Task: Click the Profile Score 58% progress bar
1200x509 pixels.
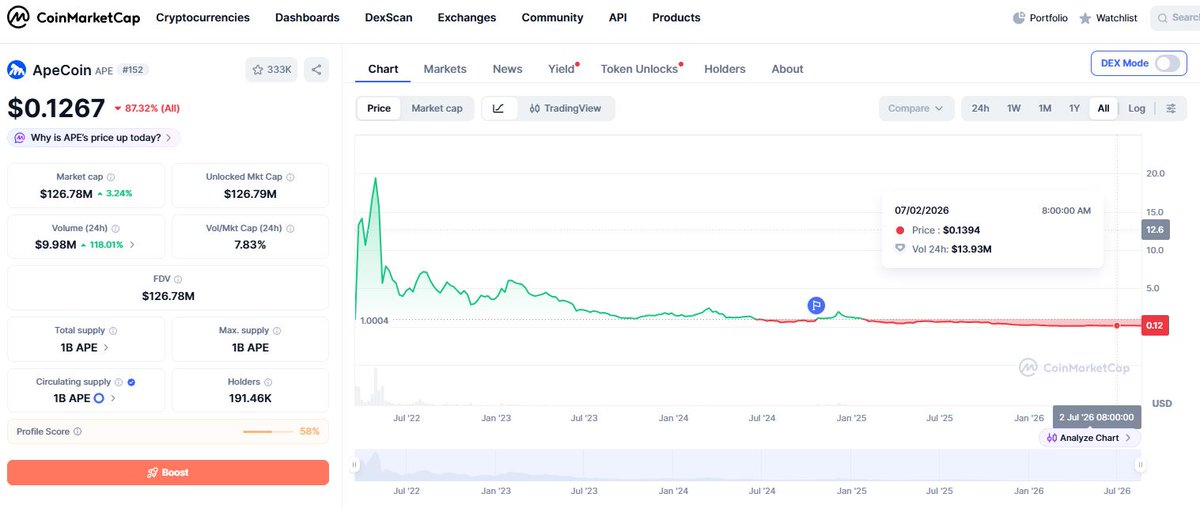Action: 270,432
